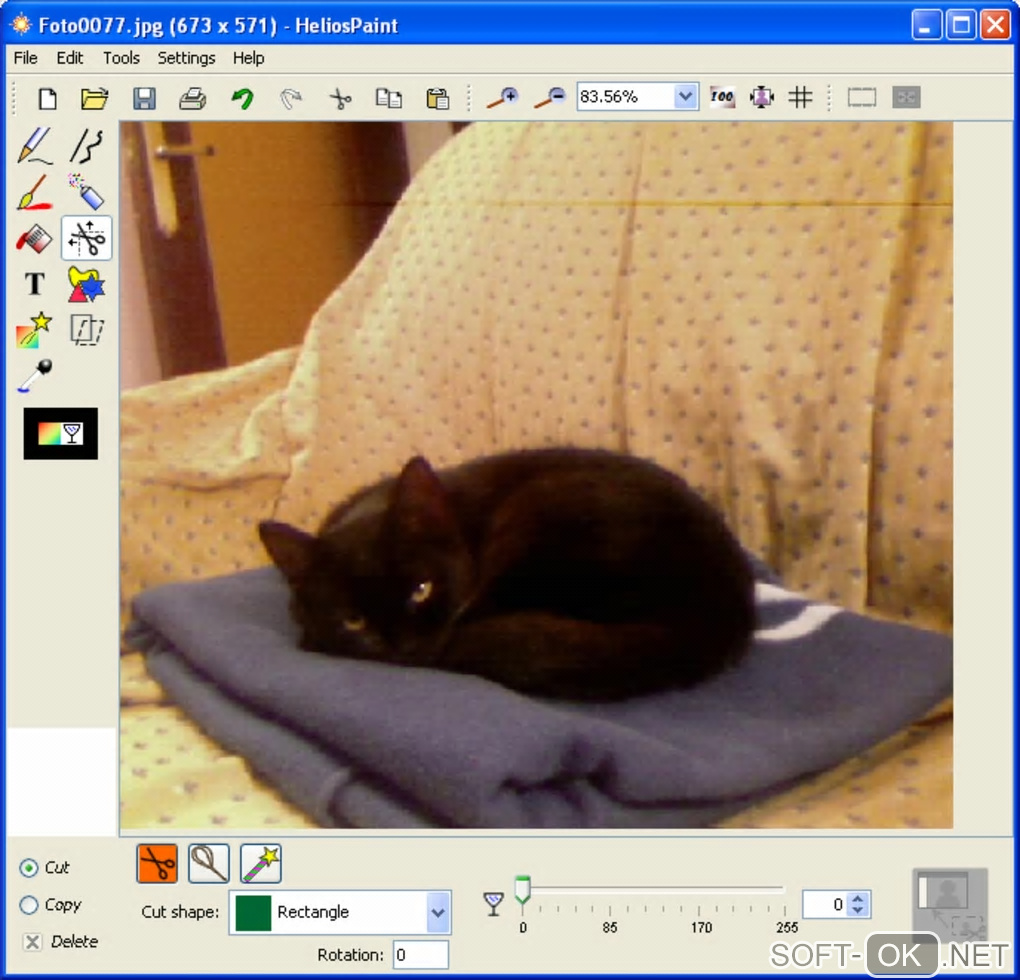The width and height of the screenshot is (1020, 980).
Task: Click the Copy icon in top toolbar
Action: (x=388, y=99)
